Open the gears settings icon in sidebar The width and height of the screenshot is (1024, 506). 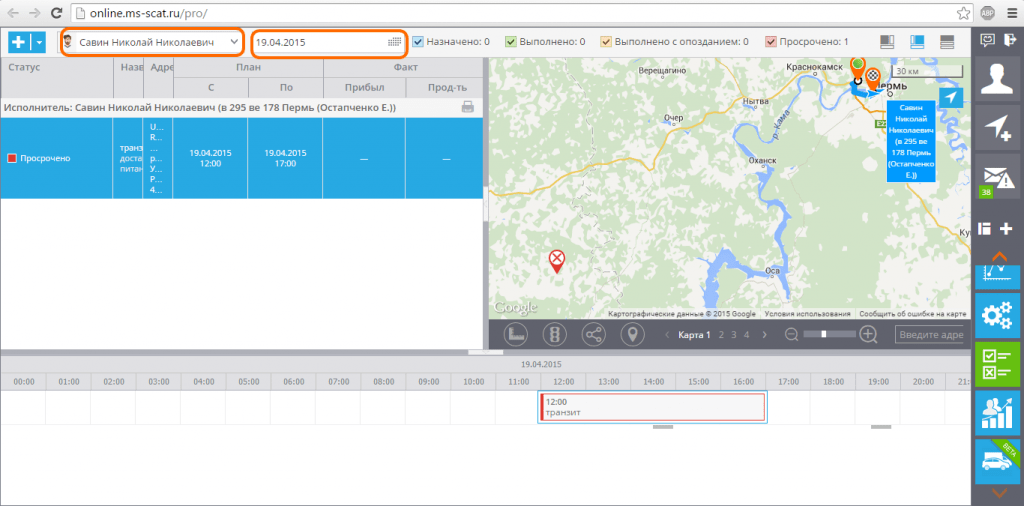pos(997,315)
